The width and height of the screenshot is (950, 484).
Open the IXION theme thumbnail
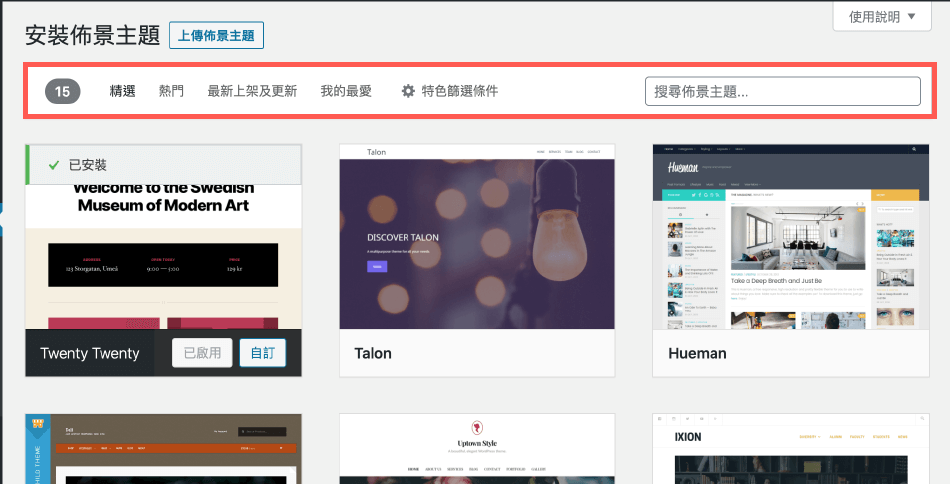791,449
